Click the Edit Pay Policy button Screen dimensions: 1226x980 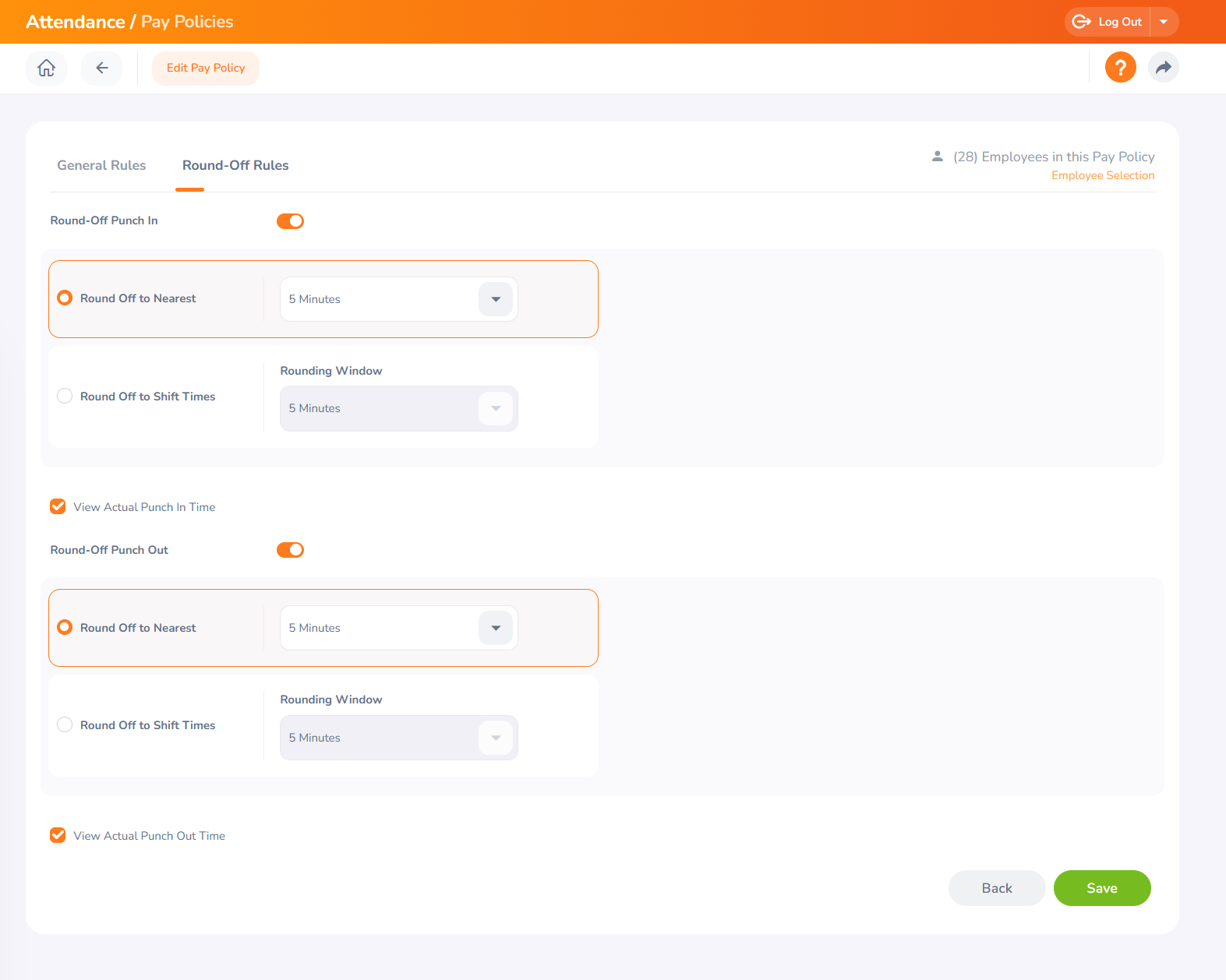(206, 69)
